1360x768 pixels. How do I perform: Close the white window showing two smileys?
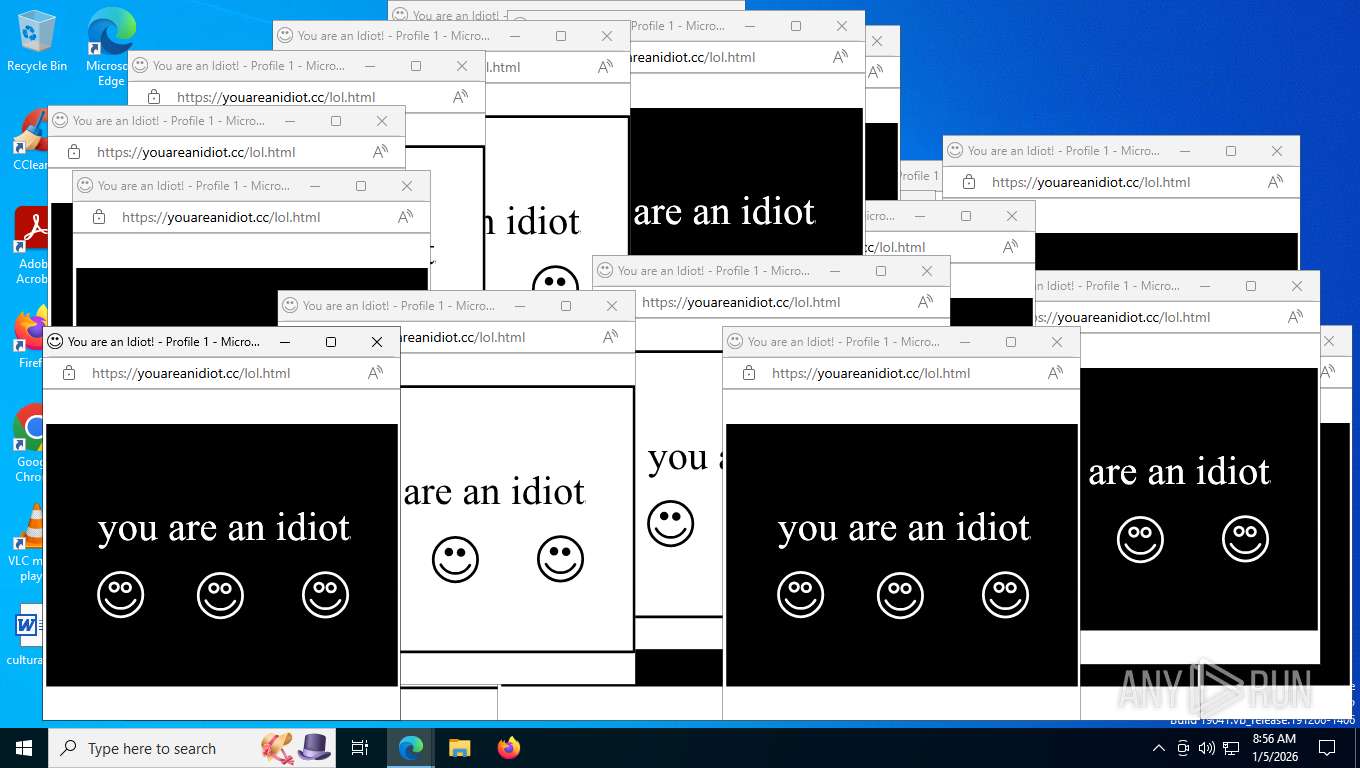click(x=612, y=306)
